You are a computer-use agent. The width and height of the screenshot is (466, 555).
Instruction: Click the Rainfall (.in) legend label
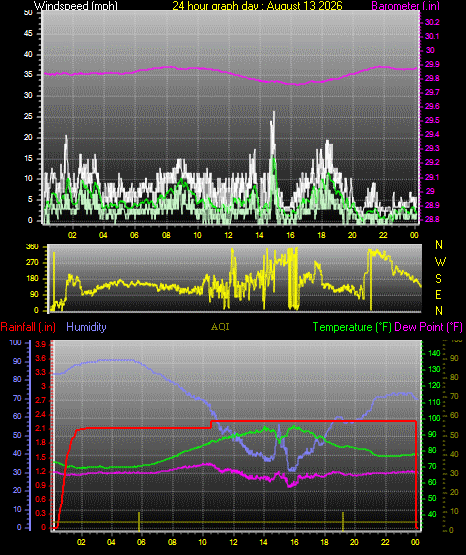[28, 327]
